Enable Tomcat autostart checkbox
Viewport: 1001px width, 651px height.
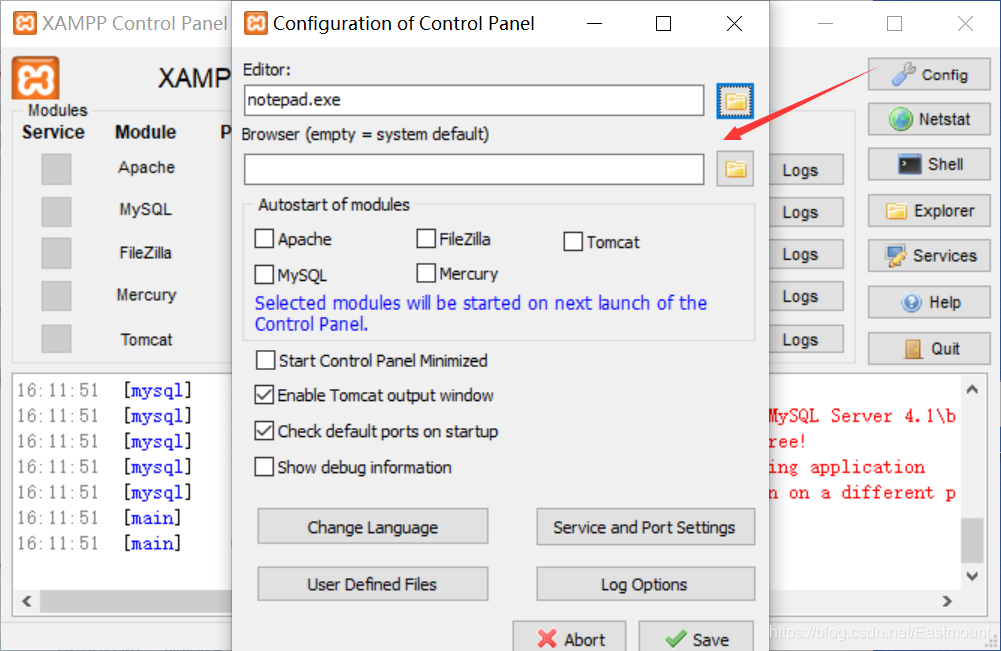tap(573, 242)
